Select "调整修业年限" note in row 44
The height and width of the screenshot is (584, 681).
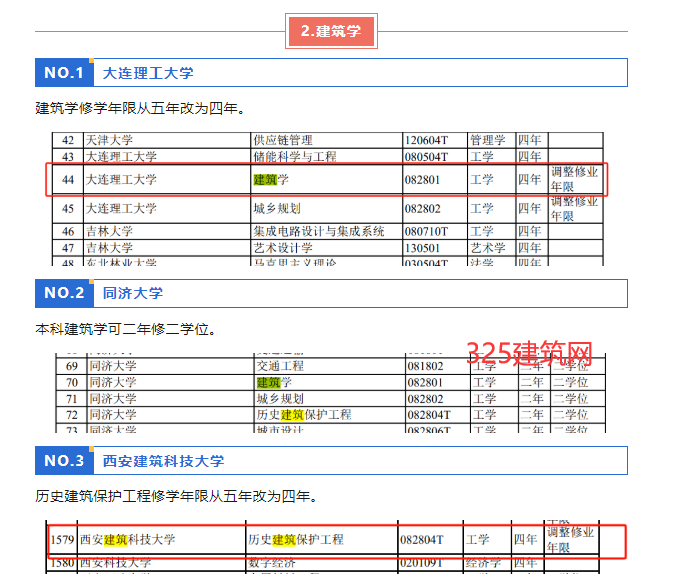575,179
